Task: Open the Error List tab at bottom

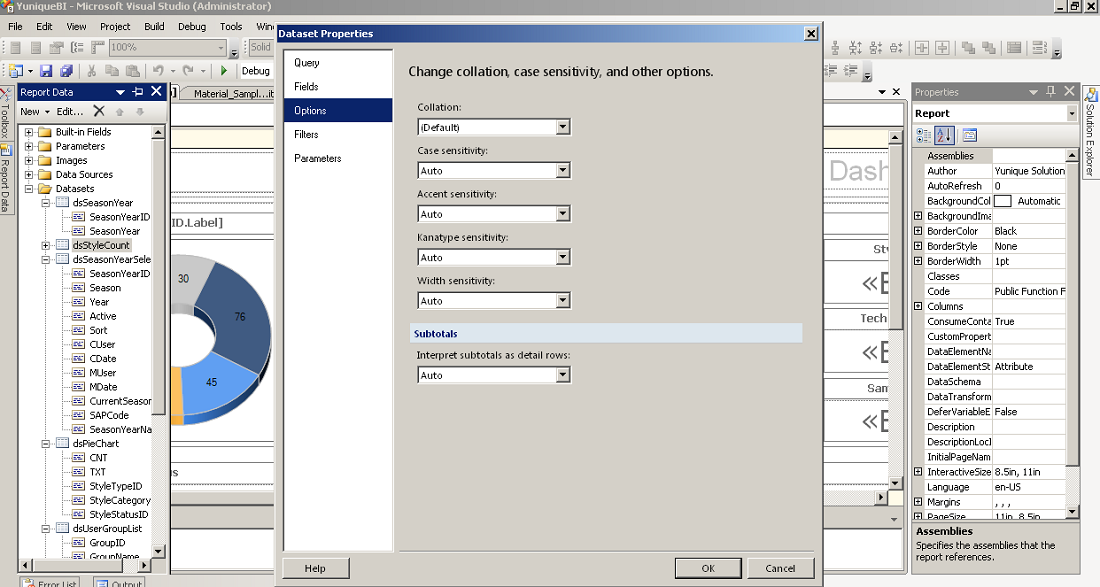Action: [x=49, y=583]
